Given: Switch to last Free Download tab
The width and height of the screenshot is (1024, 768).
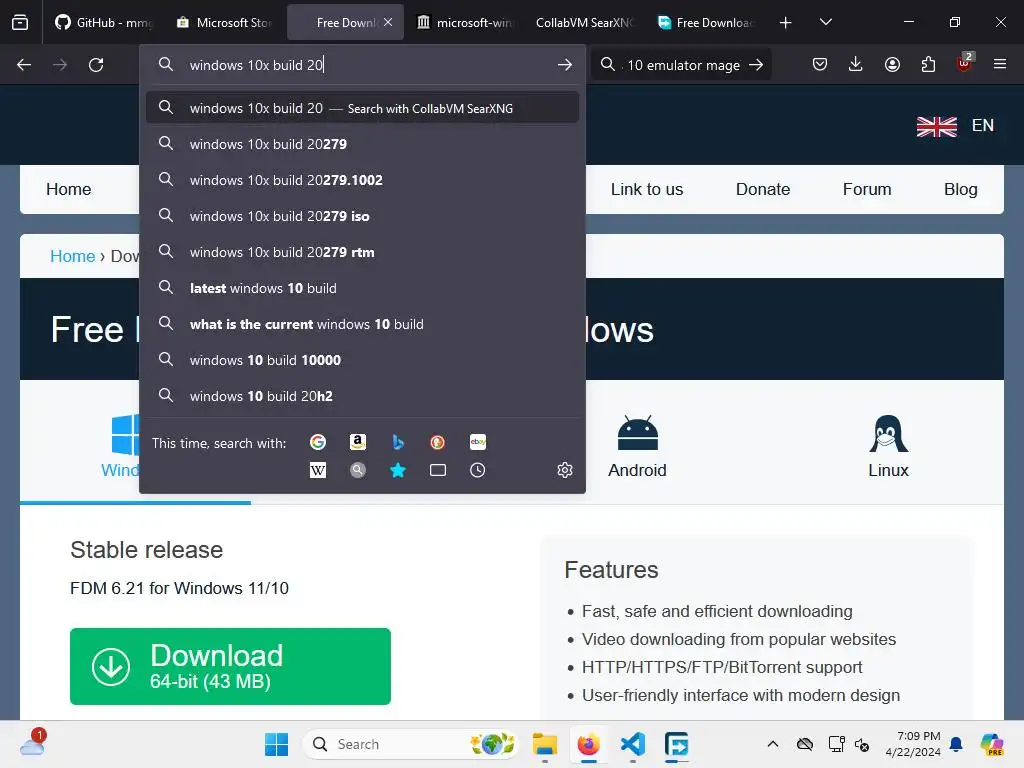Looking at the screenshot, I should click(x=706, y=22).
